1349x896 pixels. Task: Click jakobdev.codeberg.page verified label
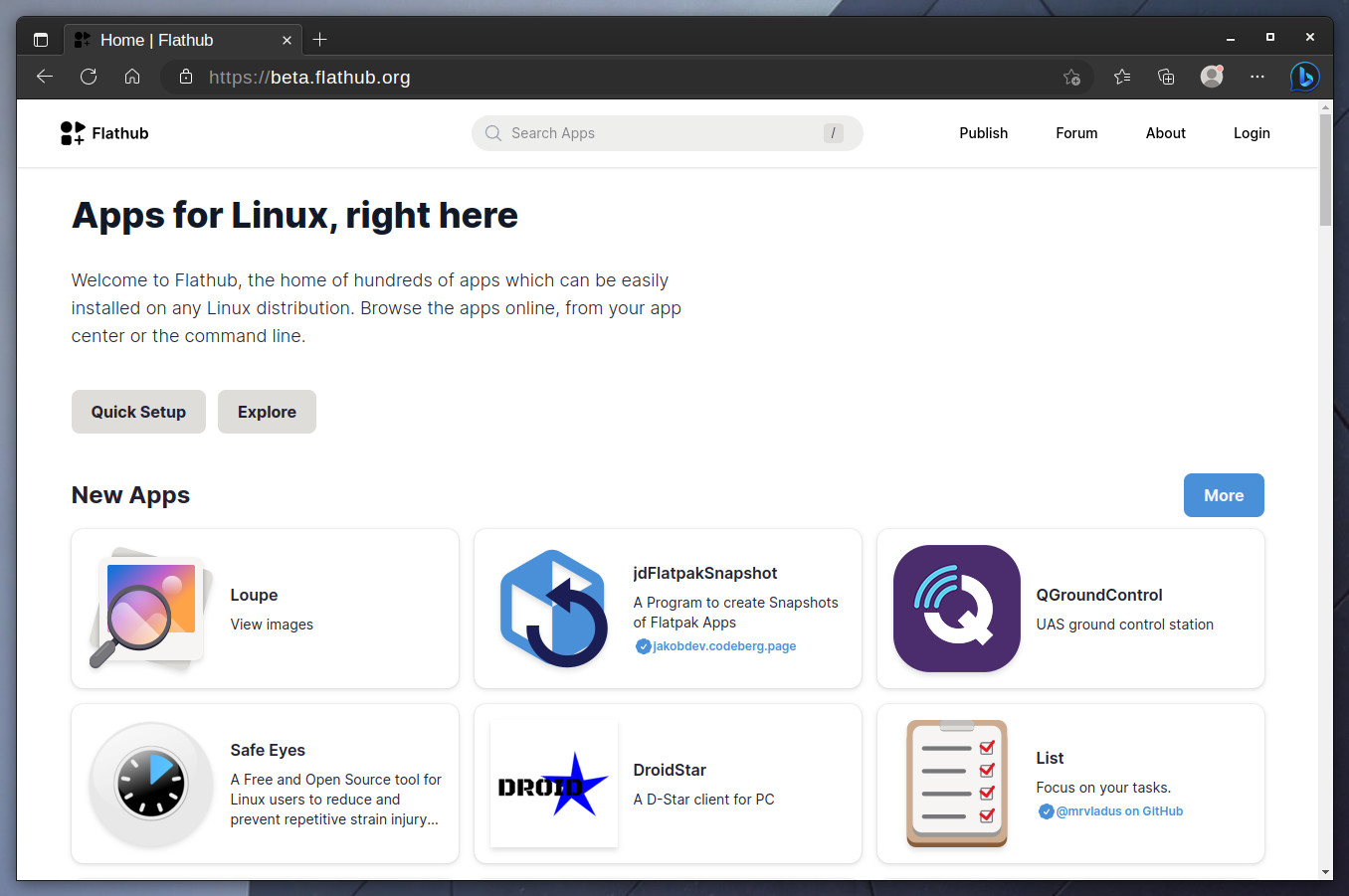(724, 646)
